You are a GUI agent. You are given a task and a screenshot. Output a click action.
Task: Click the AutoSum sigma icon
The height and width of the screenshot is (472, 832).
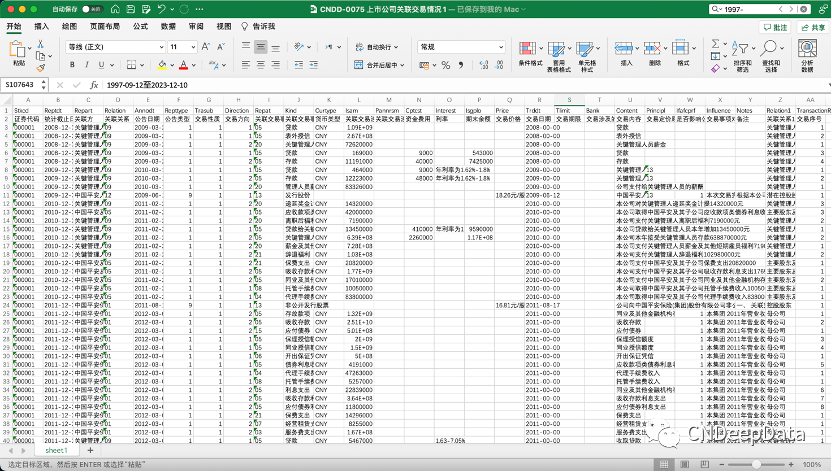coord(715,43)
